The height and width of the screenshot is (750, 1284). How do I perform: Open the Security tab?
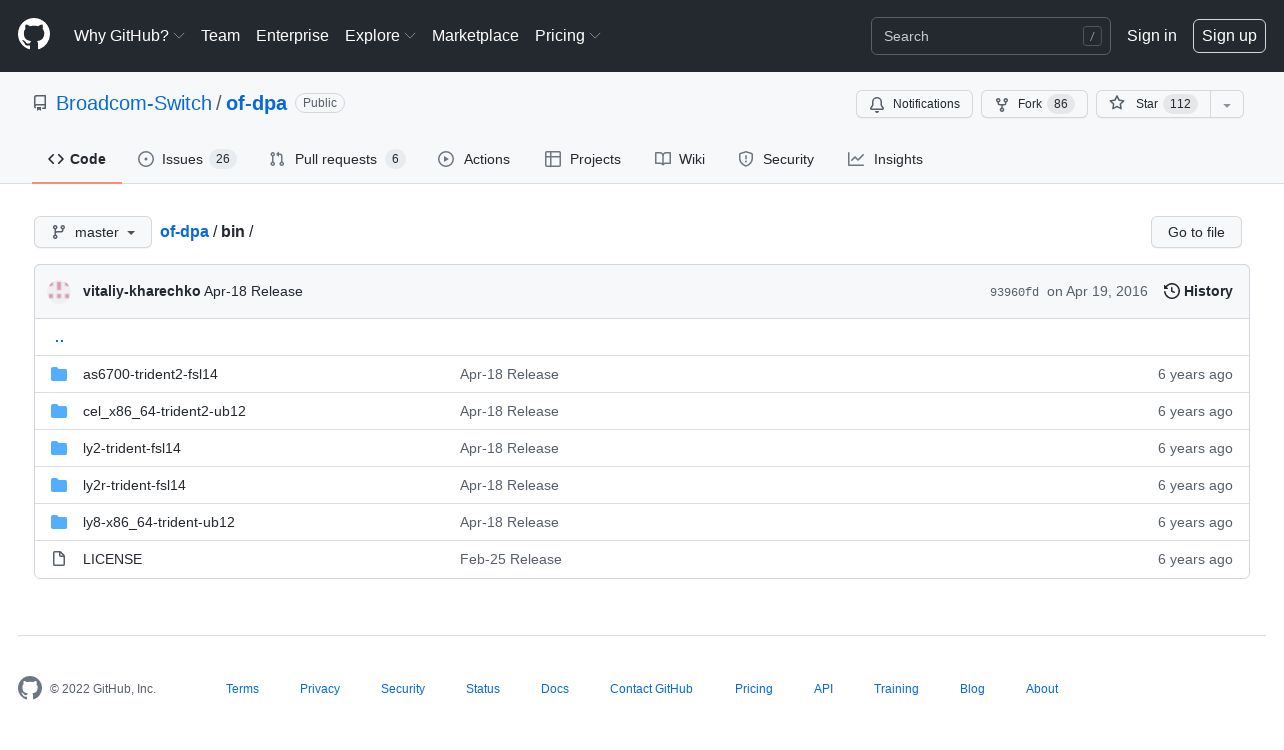[x=776, y=159]
